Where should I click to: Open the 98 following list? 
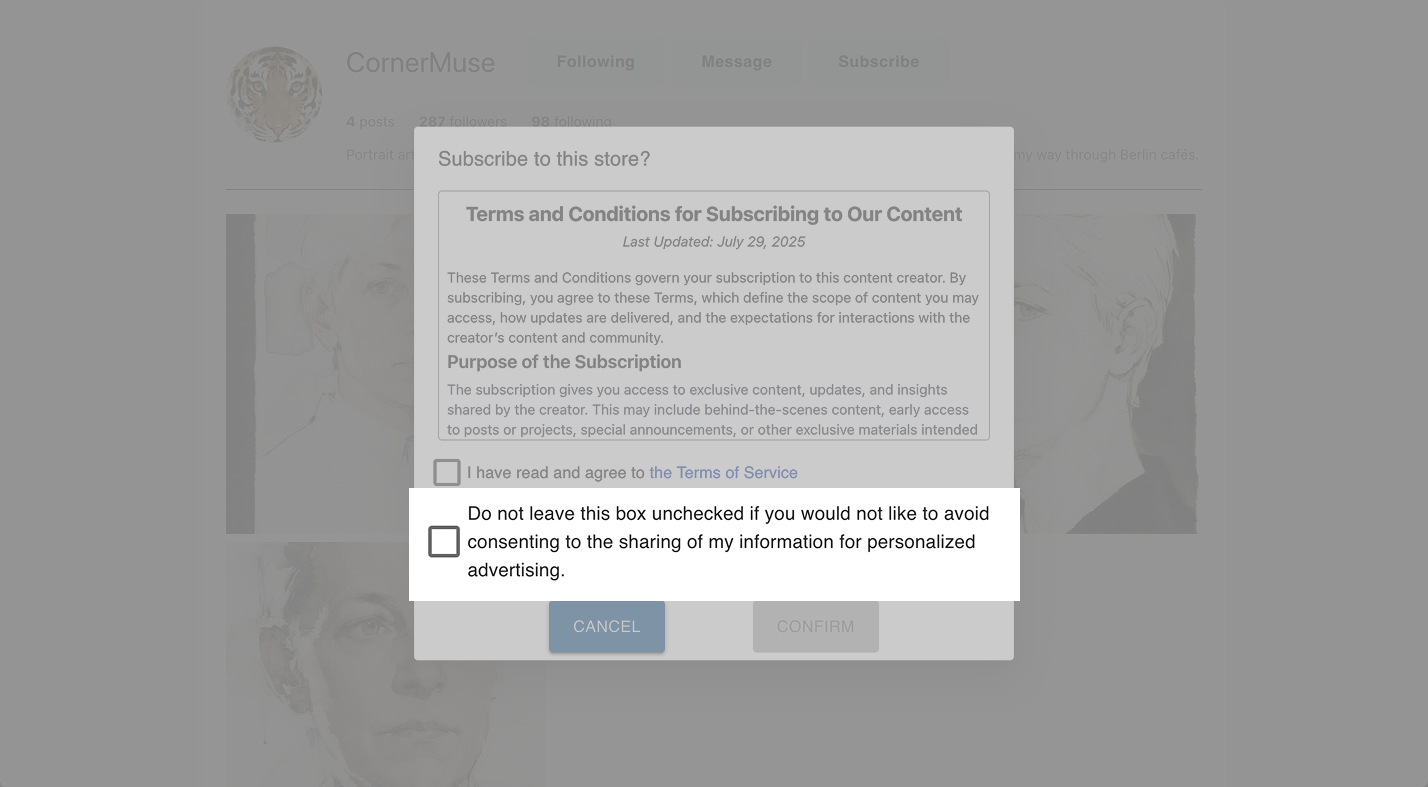point(571,122)
